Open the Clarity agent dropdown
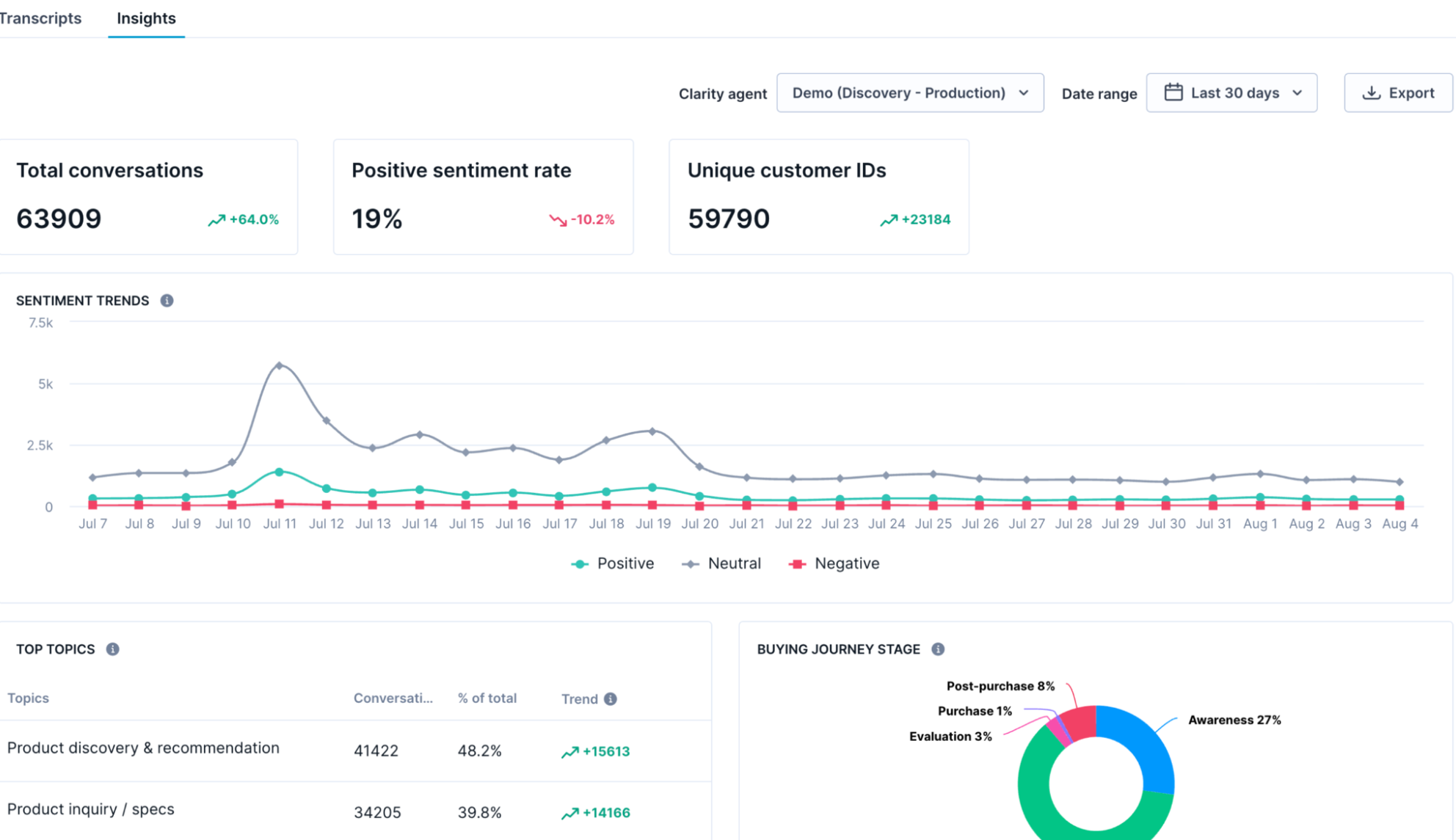 click(910, 93)
